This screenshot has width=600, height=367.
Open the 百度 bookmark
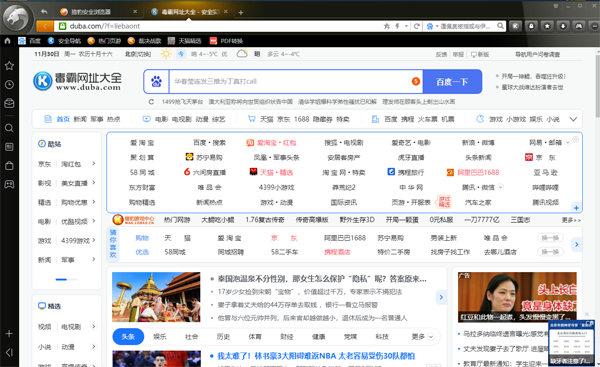click(30, 41)
